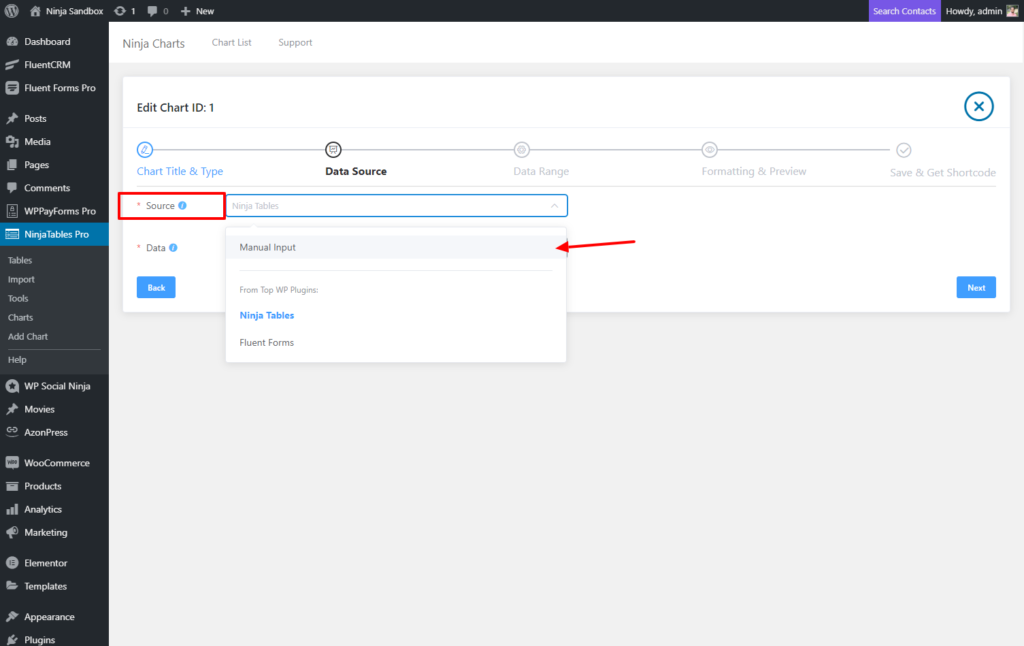This screenshot has height=646, width=1024.
Task: Open the Source dropdown field
Action: click(396, 206)
